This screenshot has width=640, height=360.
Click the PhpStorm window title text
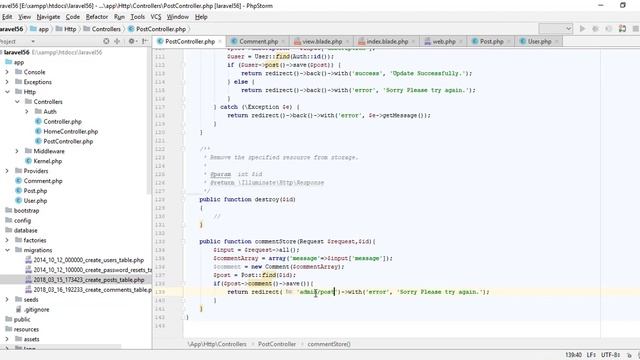(136, 6)
